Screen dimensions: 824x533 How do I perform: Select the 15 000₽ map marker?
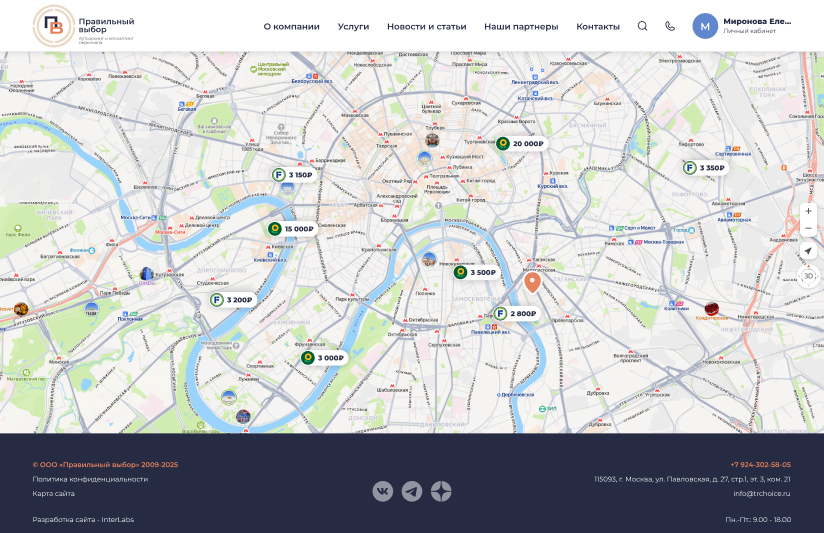click(292, 229)
